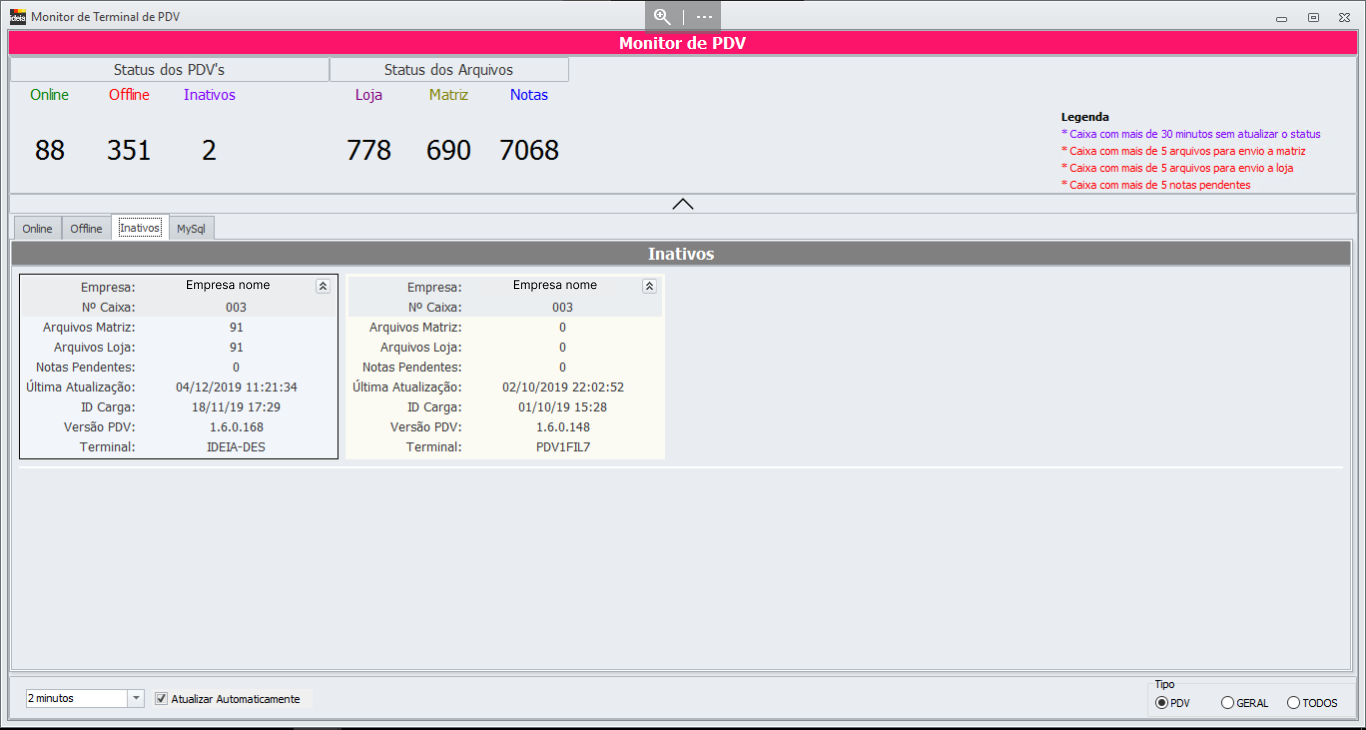Image resolution: width=1366 pixels, height=730 pixels.
Task: Open the Offline tab
Action: 86,229
